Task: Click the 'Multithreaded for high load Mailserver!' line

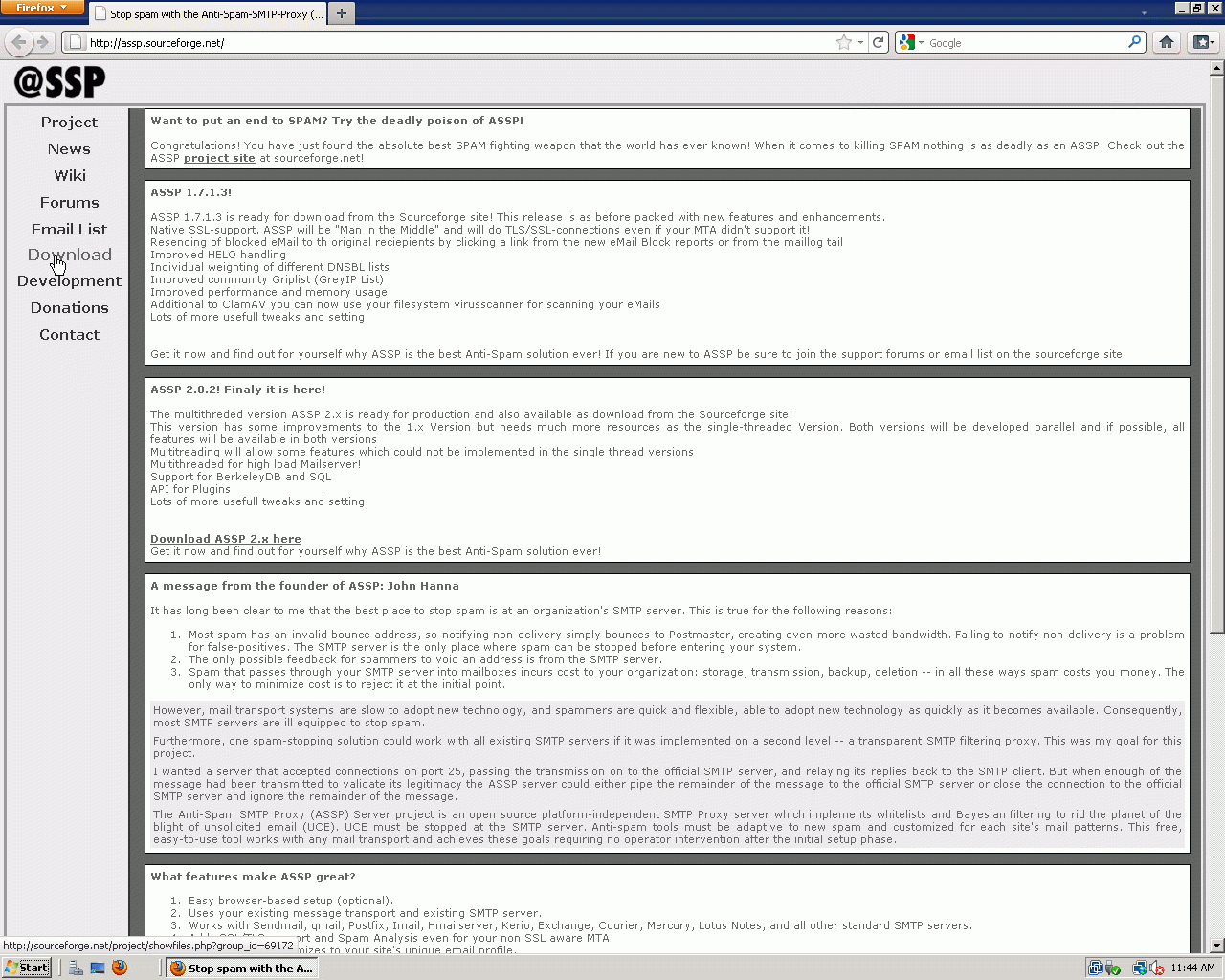Action: point(256,464)
